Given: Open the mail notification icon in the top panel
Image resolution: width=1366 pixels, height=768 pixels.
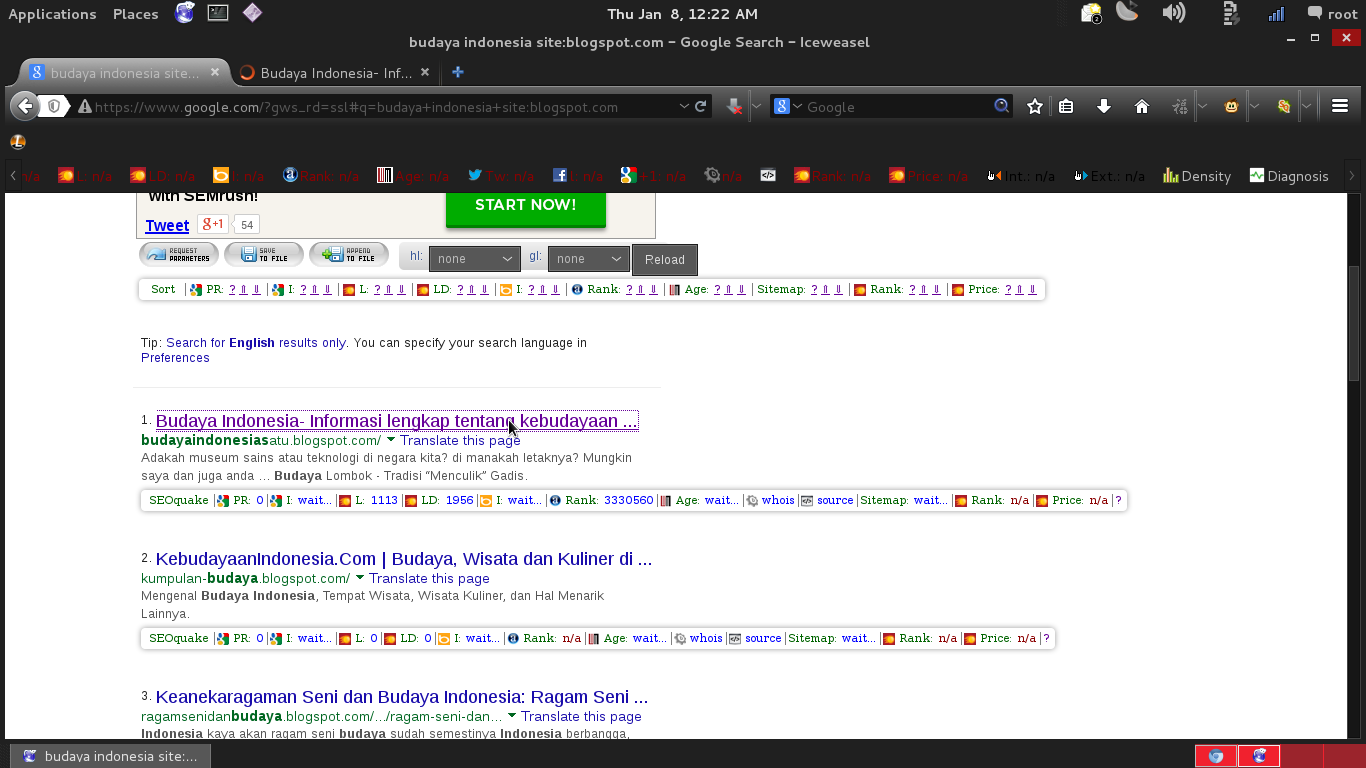Looking at the screenshot, I should 1091,13.
